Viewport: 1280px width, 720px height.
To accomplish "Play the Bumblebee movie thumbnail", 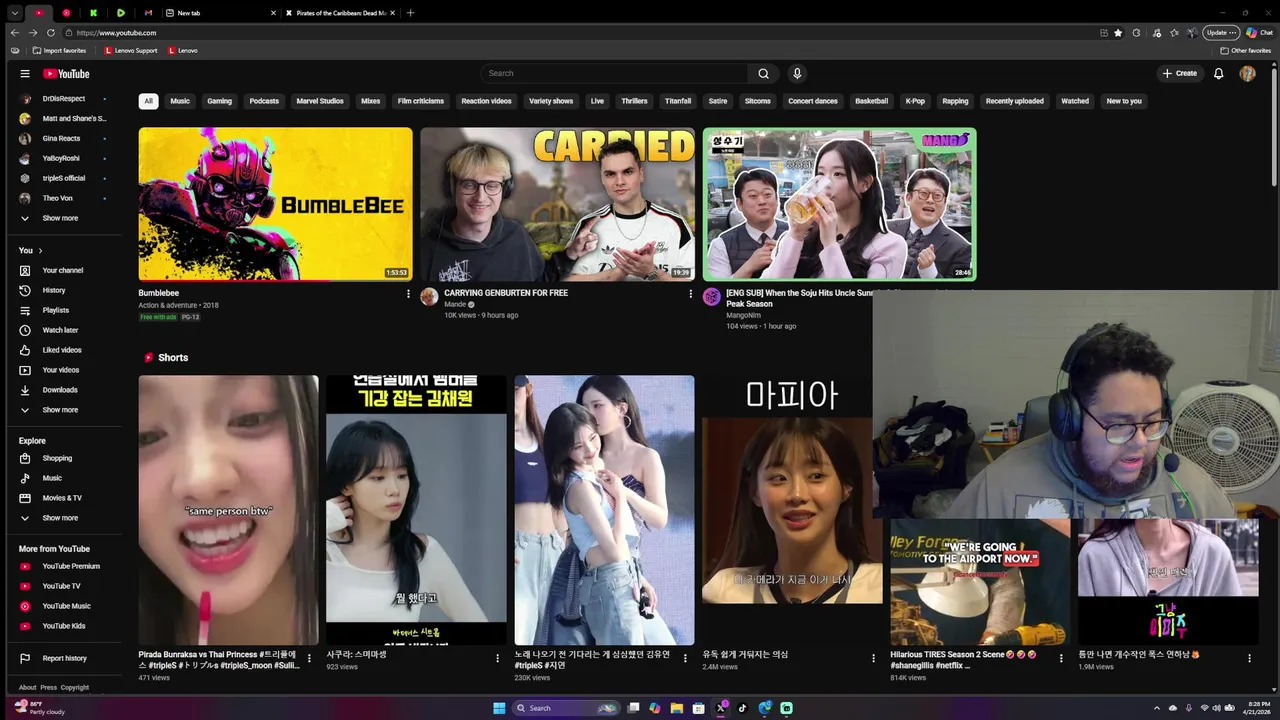I will [275, 204].
